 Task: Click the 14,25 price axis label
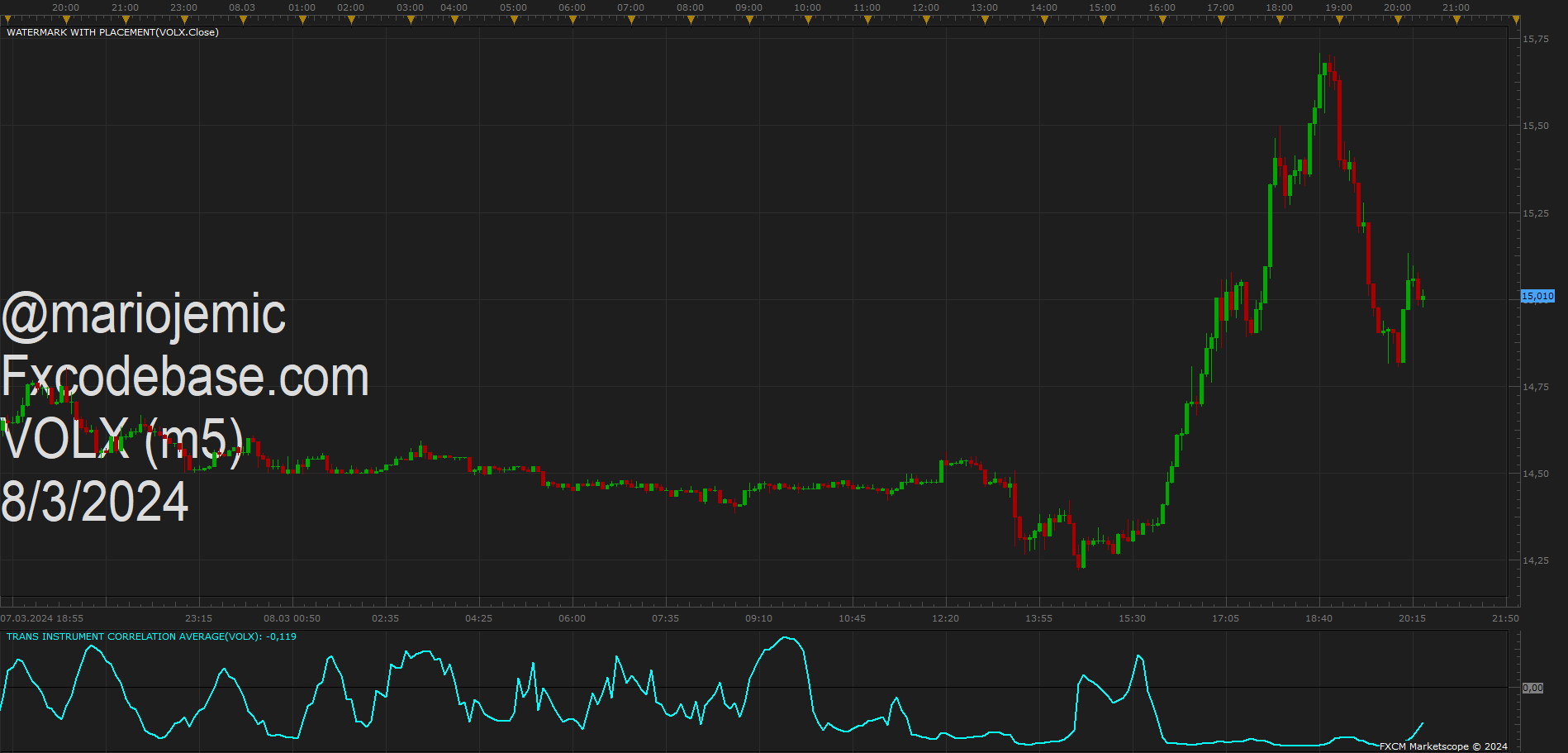tap(1536, 560)
